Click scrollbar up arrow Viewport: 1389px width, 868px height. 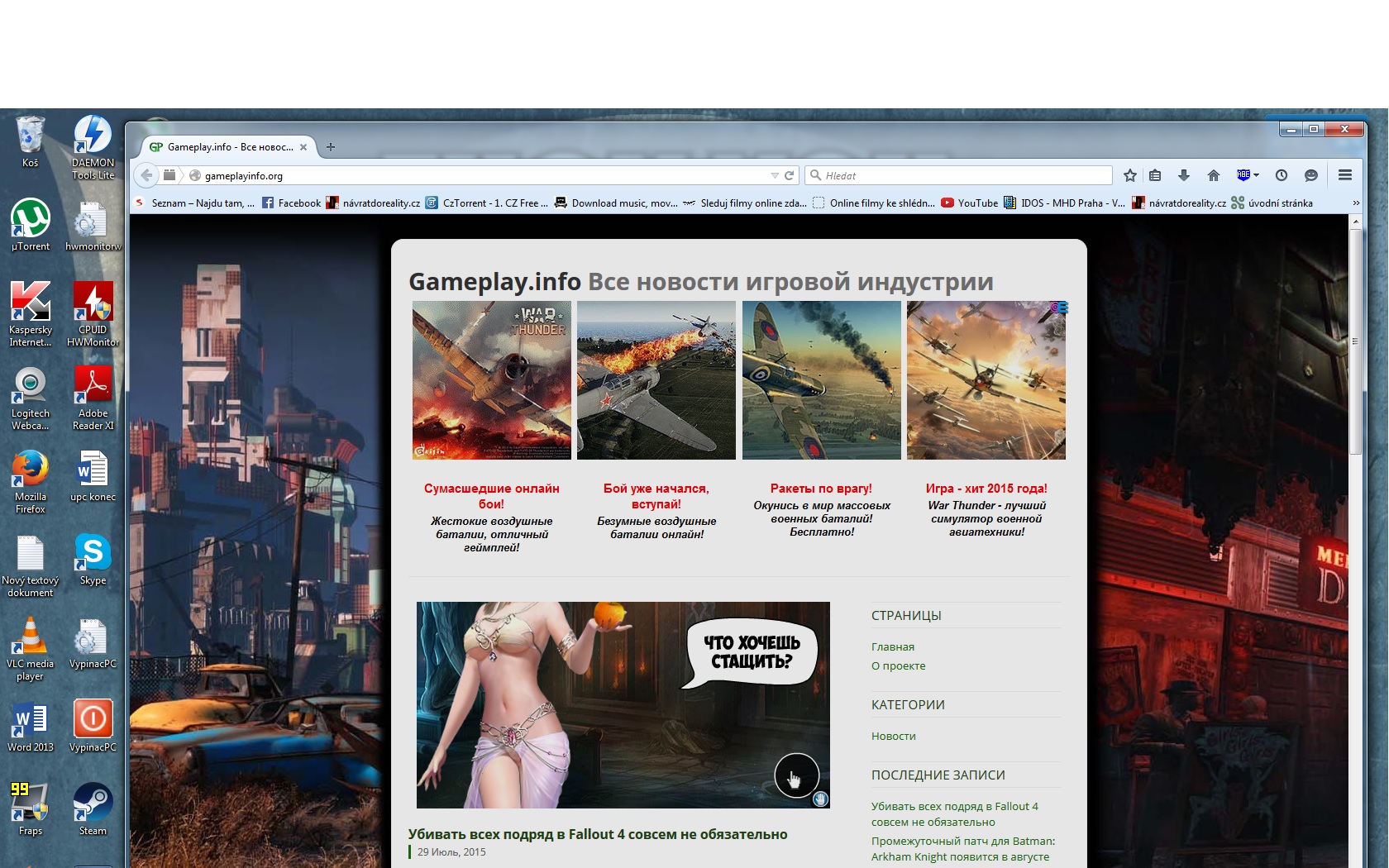tap(1355, 222)
